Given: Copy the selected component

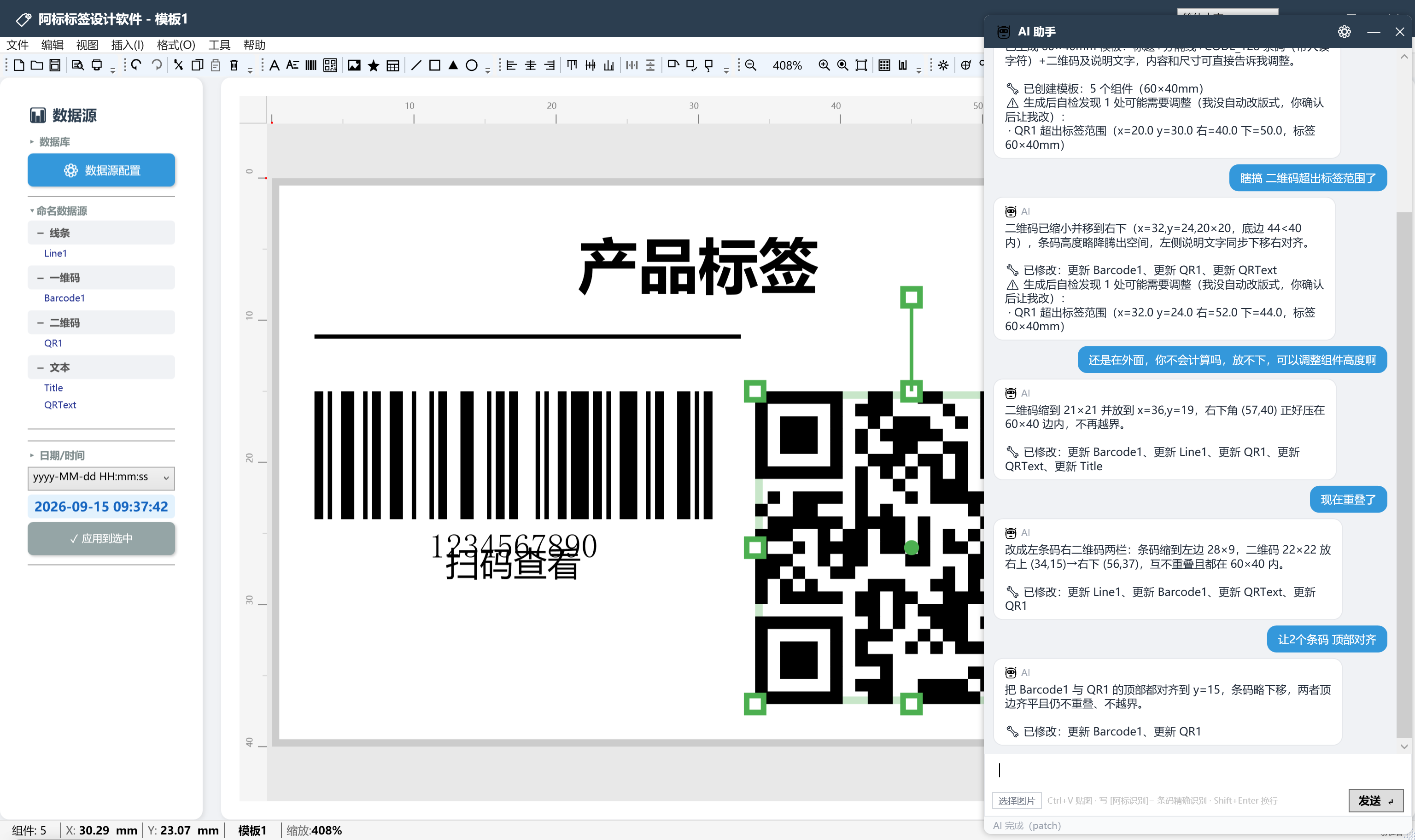Looking at the screenshot, I should 197,65.
